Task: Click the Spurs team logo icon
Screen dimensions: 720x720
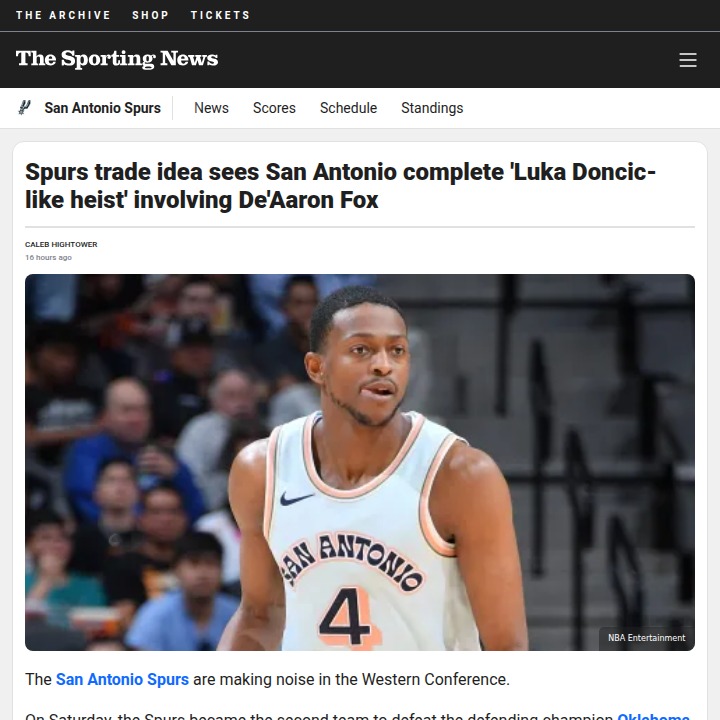Action: pyautogui.click(x=24, y=108)
